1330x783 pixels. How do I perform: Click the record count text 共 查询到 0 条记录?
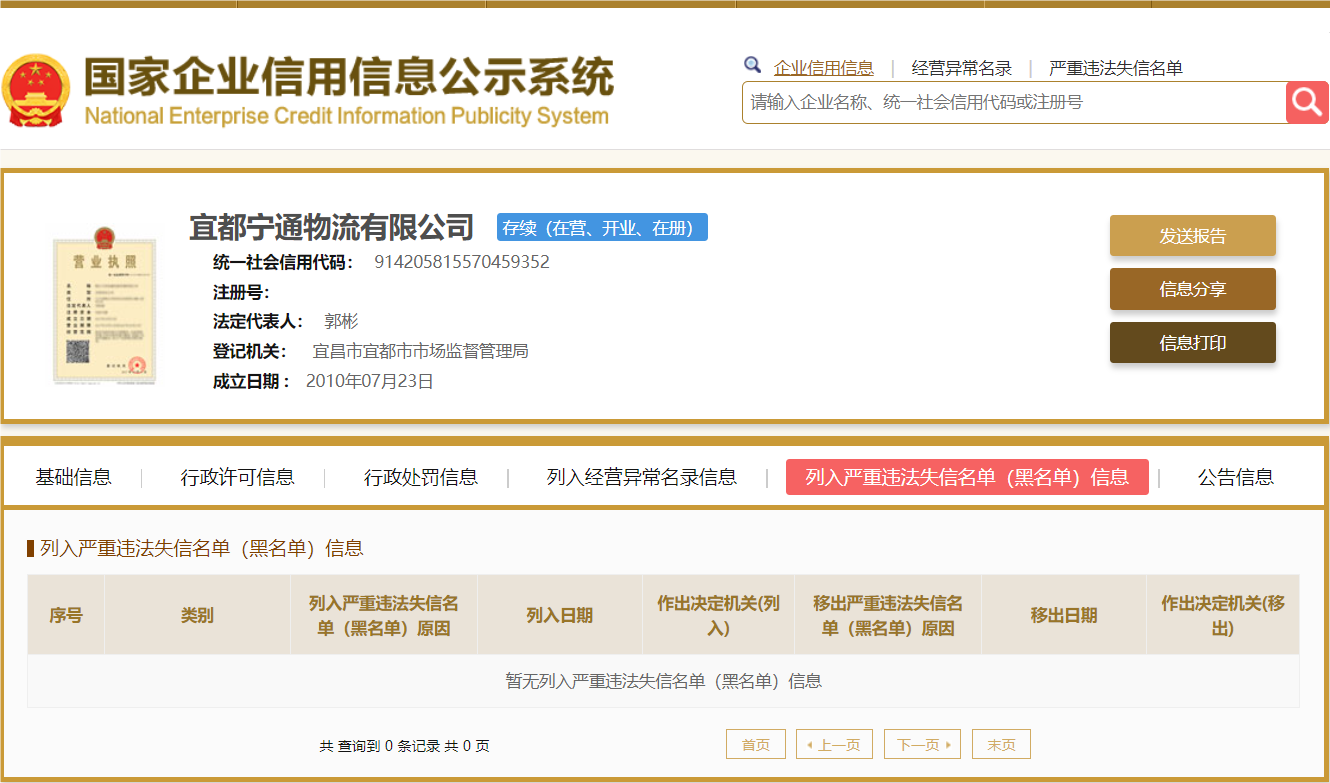(x=380, y=746)
